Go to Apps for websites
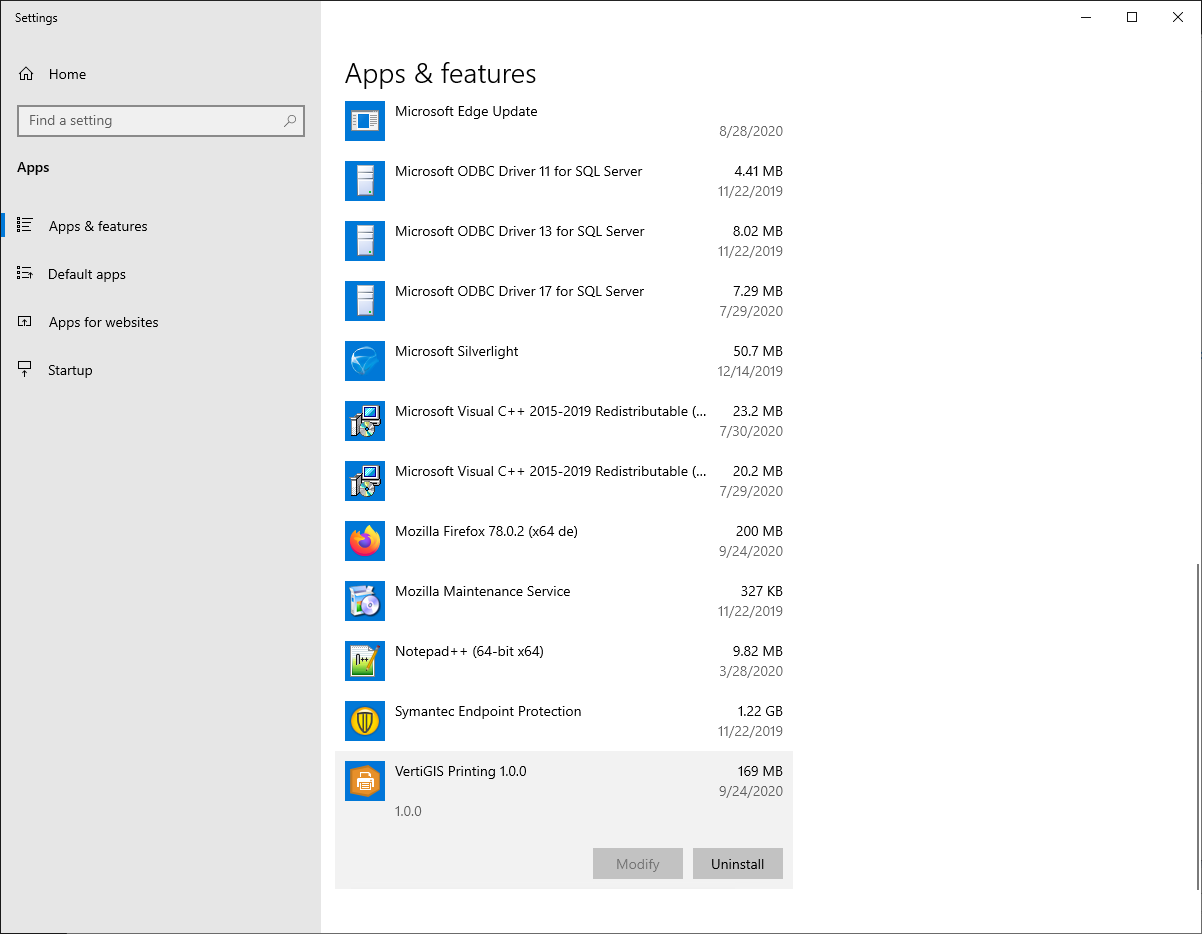The image size is (1202, 934). coord(103,322)
